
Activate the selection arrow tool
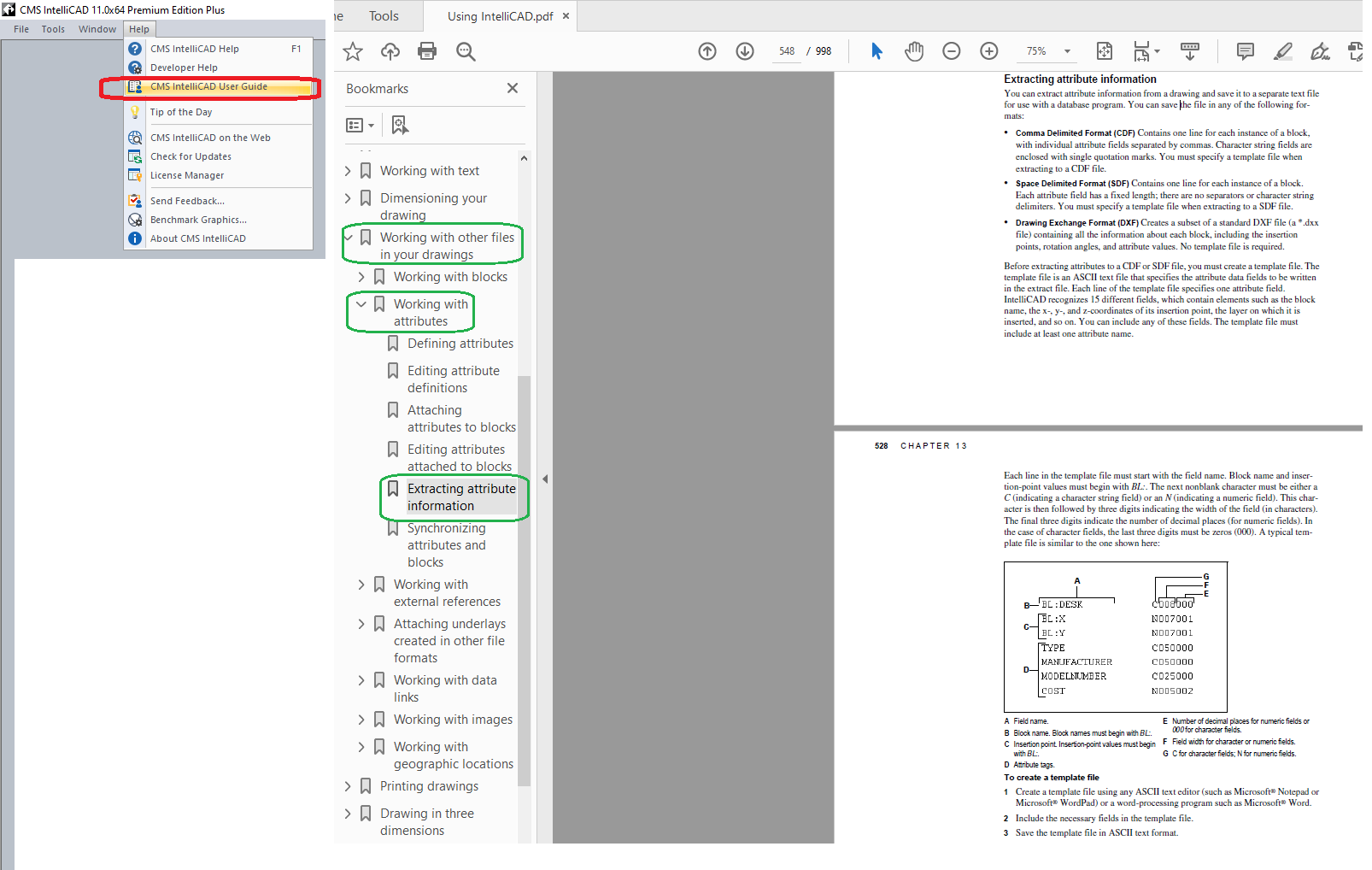(877, 51)
